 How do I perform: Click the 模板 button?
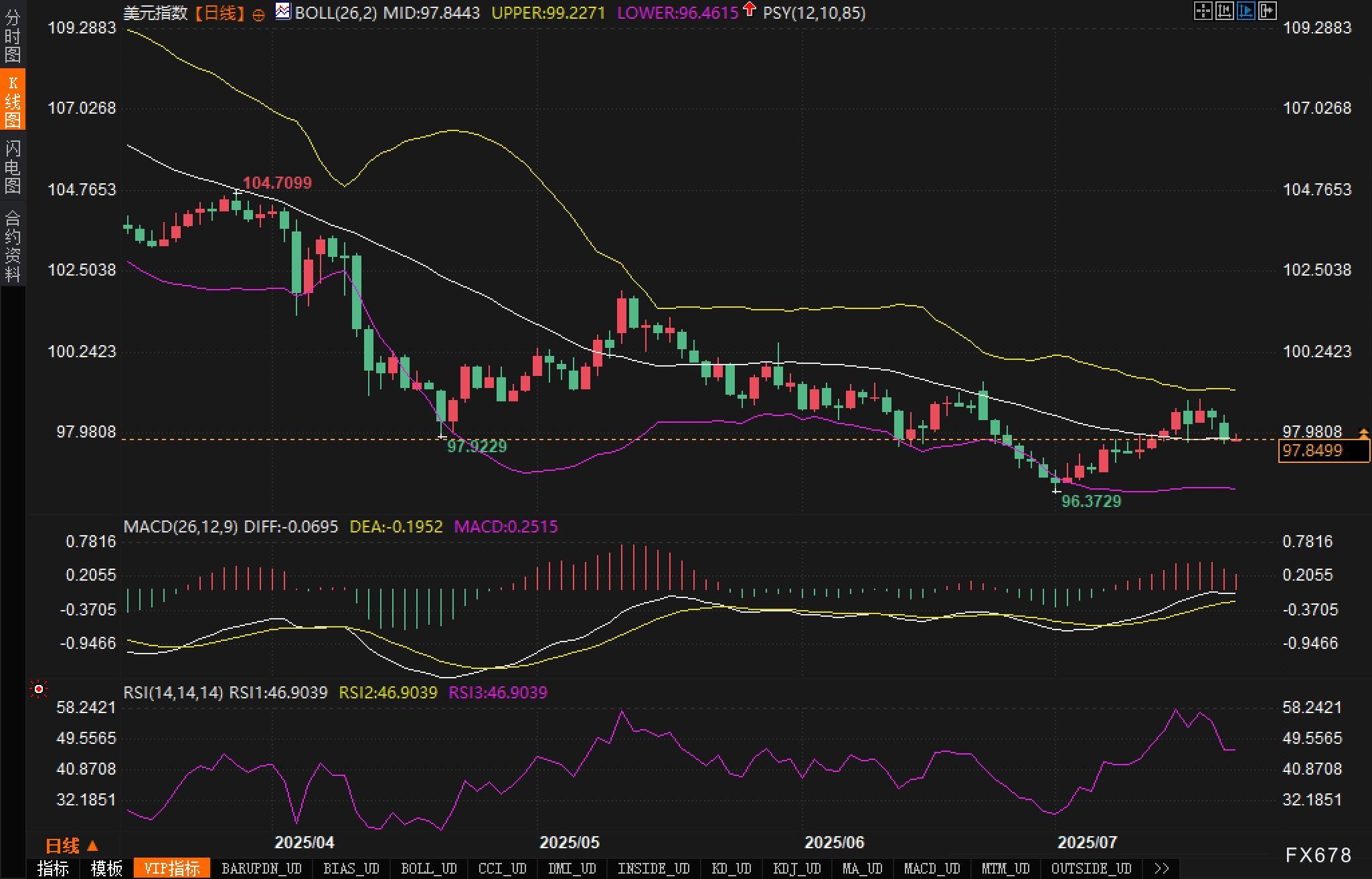click(x=106, y=868)
